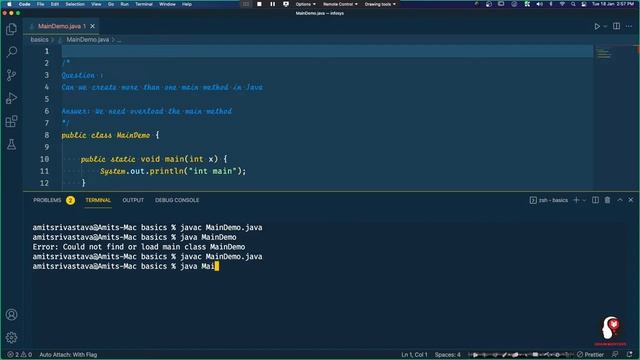
Task: Stop the screen recording
Action: pyautogui.click(x=259, y=4)
